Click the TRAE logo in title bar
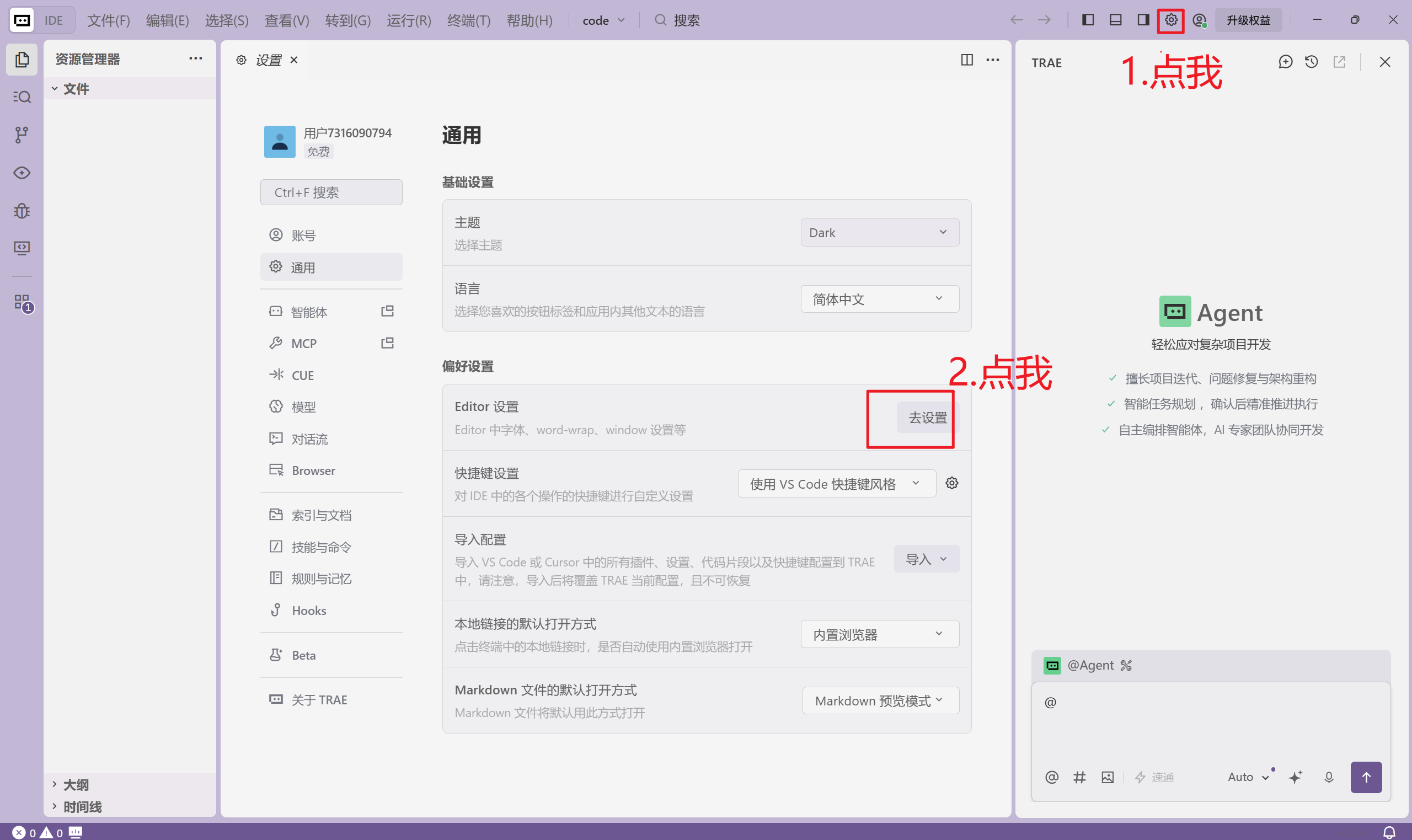1412x840 pixels. tap(22, 20)
